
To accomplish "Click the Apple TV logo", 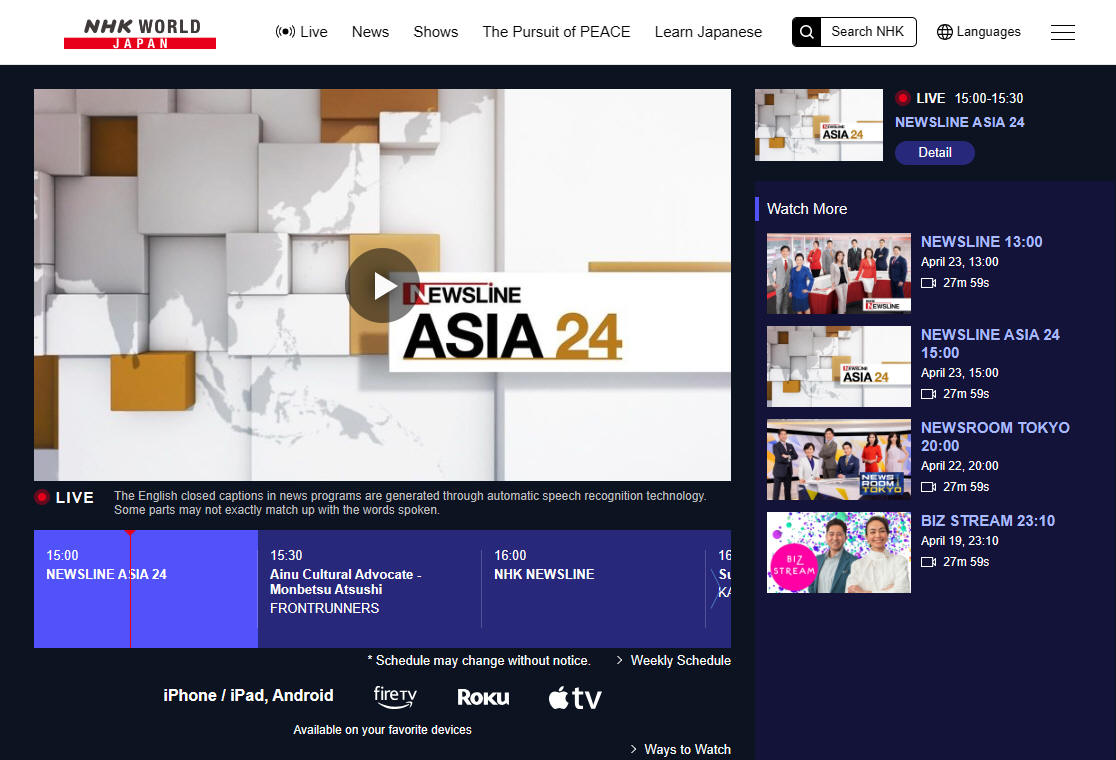I will point(575,698).
